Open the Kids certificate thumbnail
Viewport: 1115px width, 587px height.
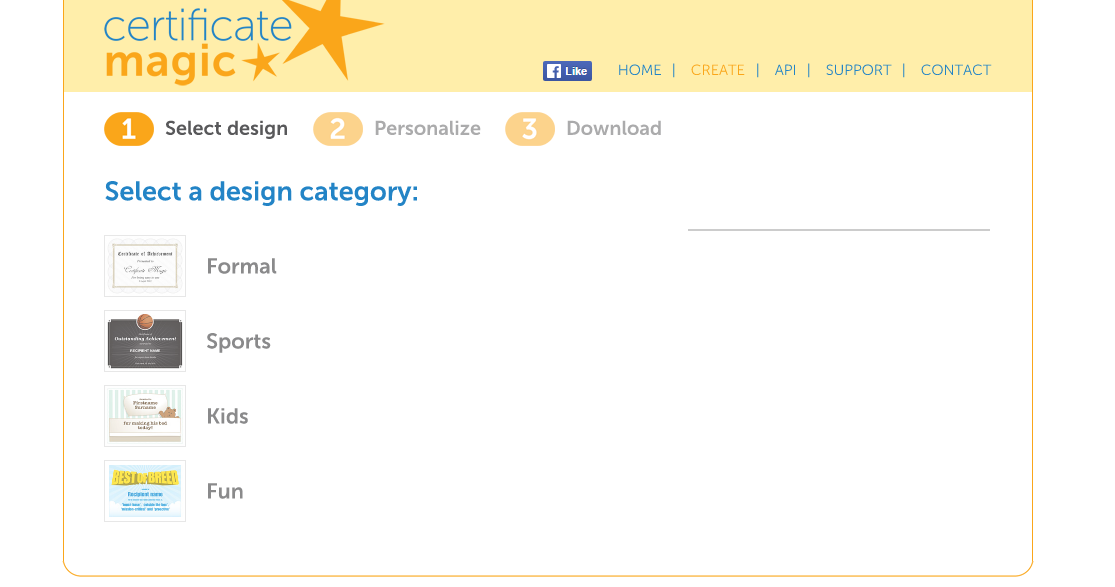[x=145, y=416]
